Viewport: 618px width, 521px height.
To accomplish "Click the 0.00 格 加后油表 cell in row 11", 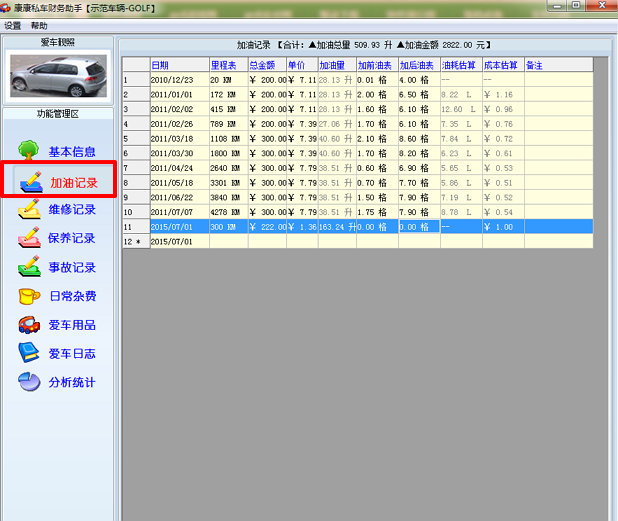I will click(419, 227).
